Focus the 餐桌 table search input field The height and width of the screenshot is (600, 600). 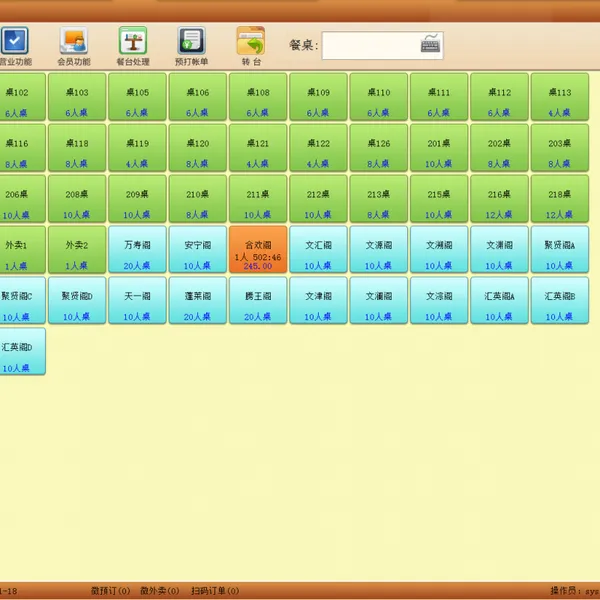point(382,46)
